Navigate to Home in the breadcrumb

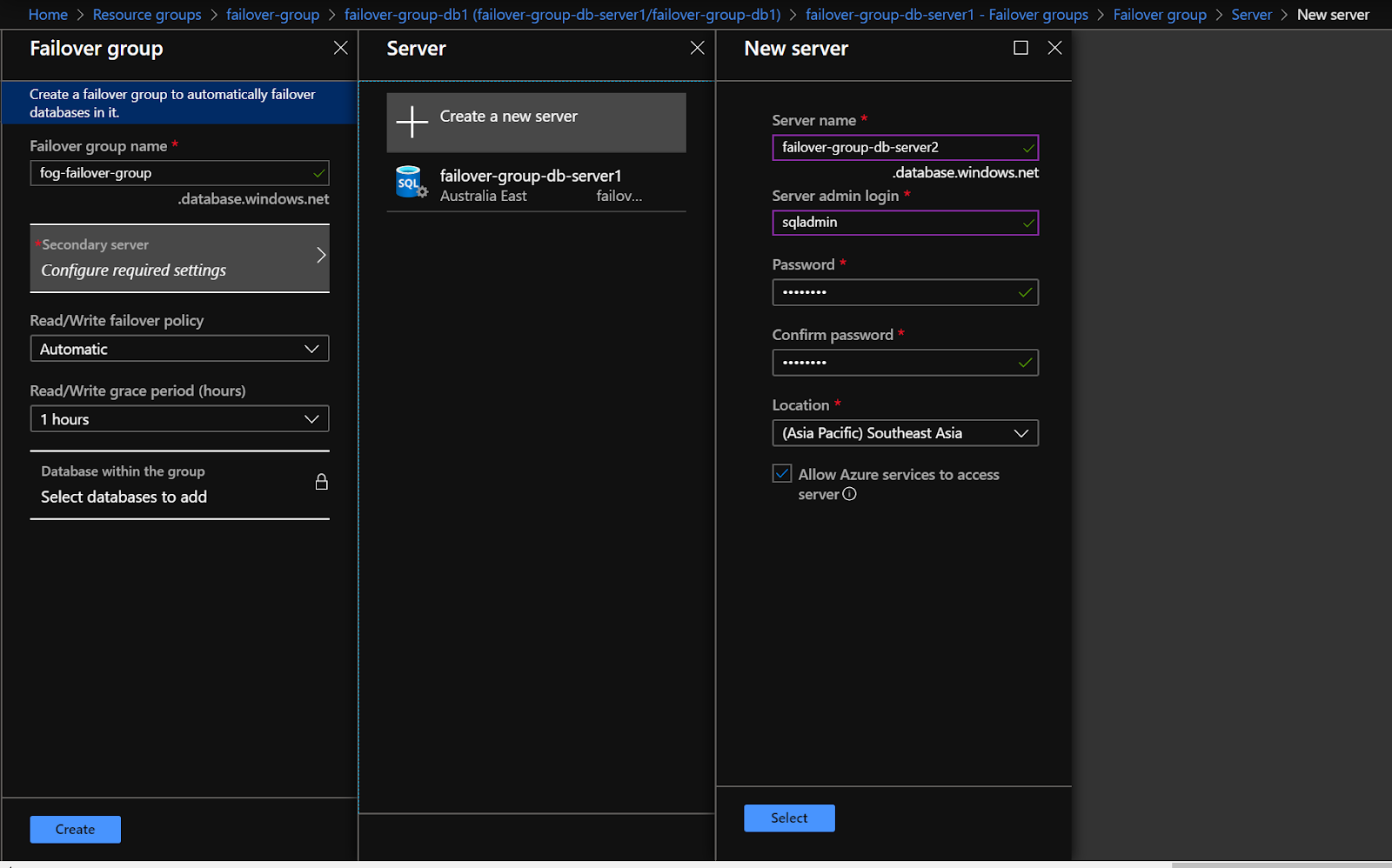pos(47,14)
